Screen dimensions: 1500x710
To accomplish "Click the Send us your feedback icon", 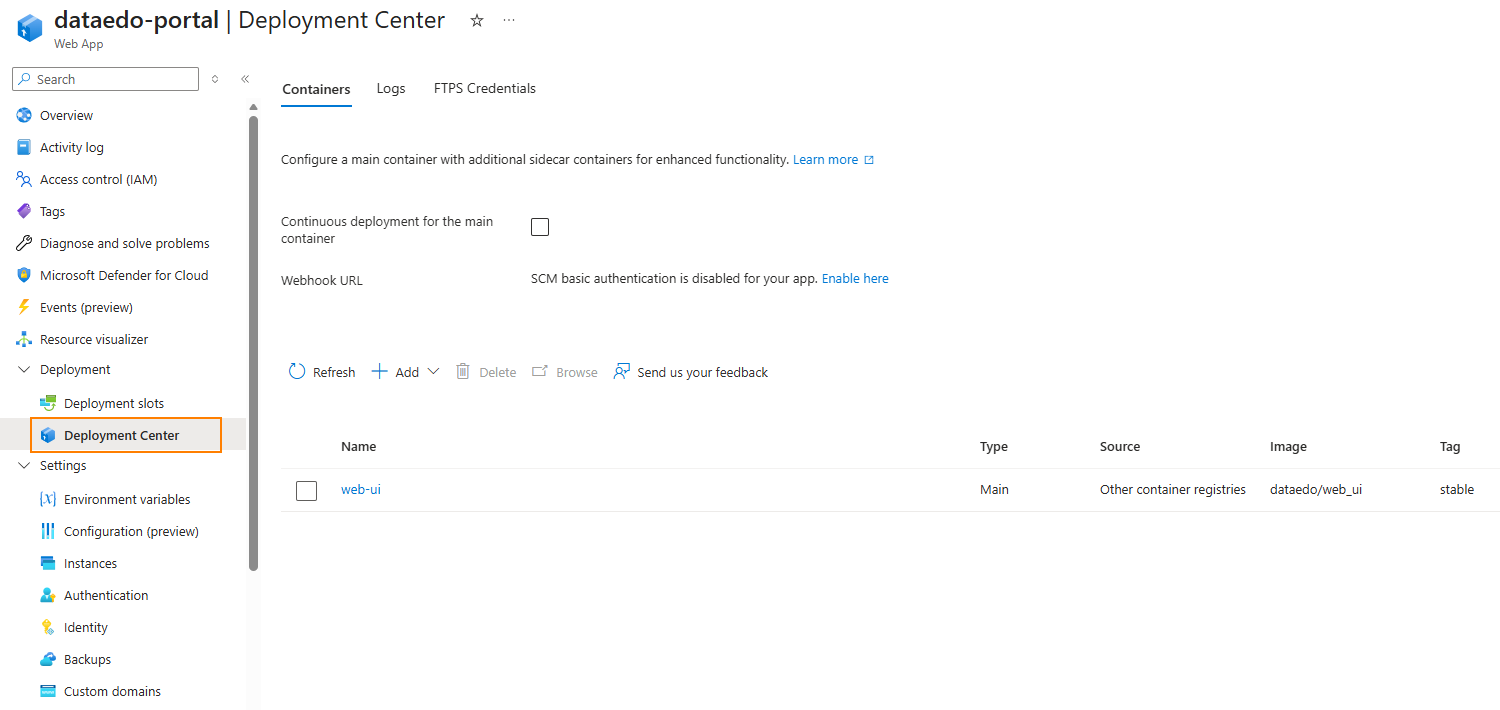I will pyautogui.click(x=622, y=372).
